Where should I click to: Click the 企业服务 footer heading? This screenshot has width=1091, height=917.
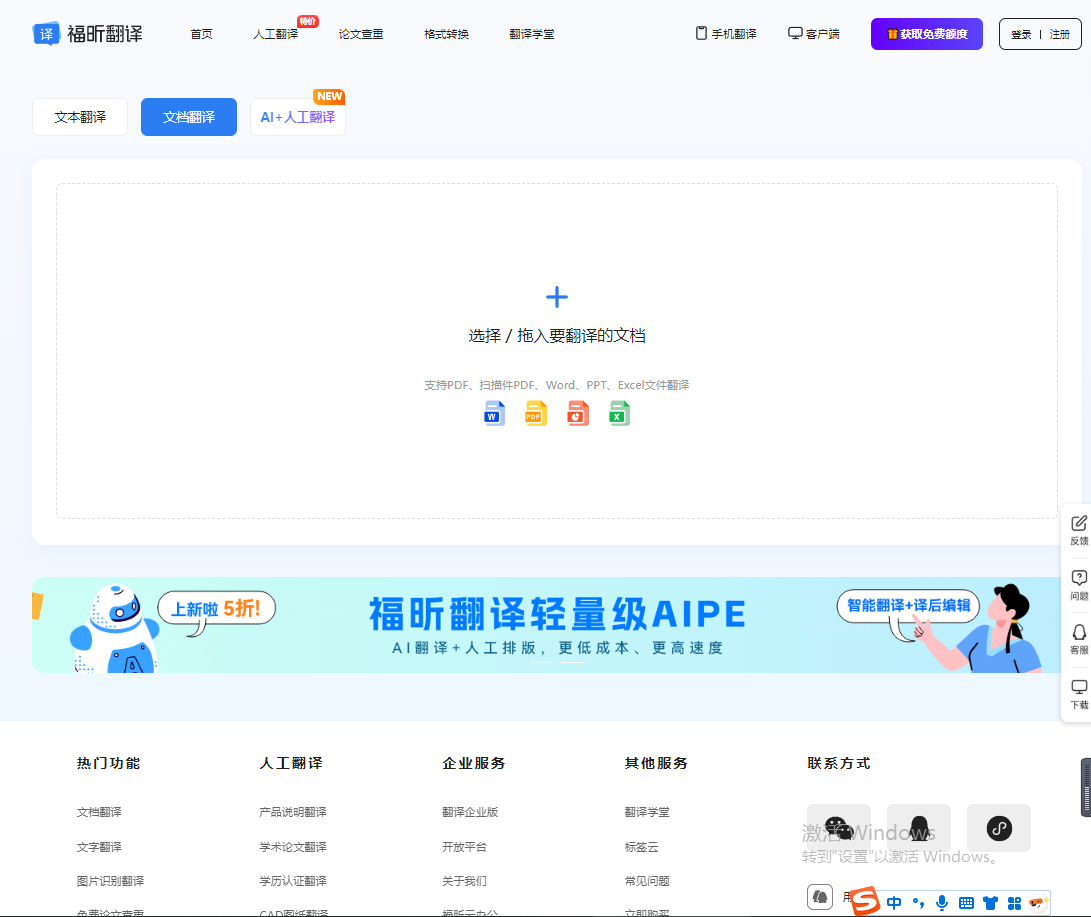[x=474, y=763]
